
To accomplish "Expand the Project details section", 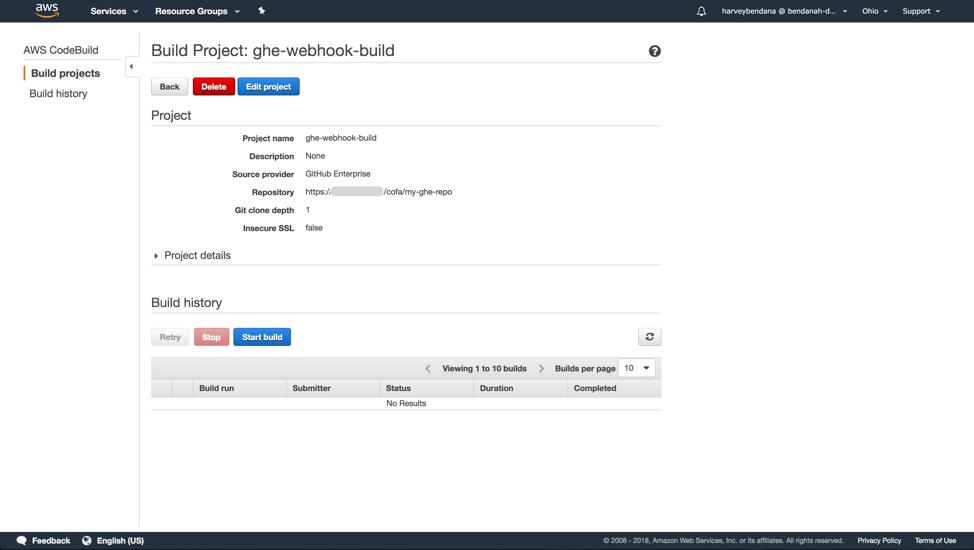I will 192,255.
